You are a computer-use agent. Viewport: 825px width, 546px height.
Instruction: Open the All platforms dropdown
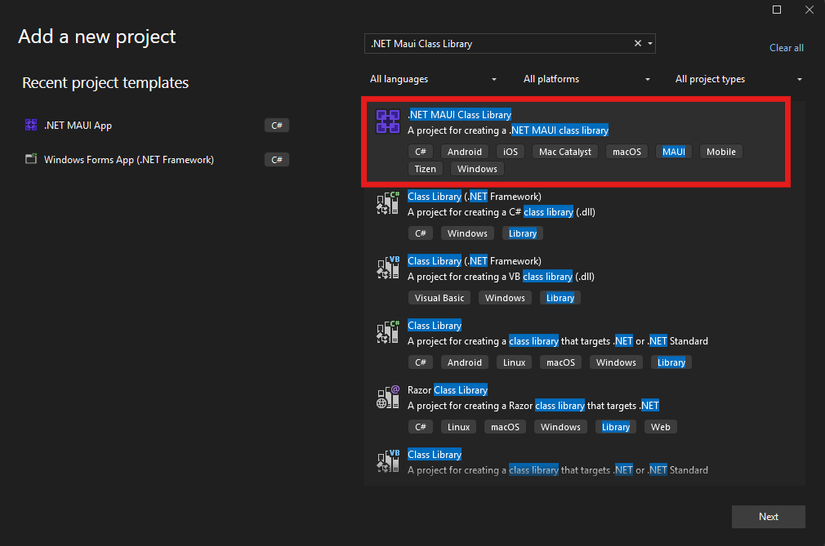(x=586, y=79)
